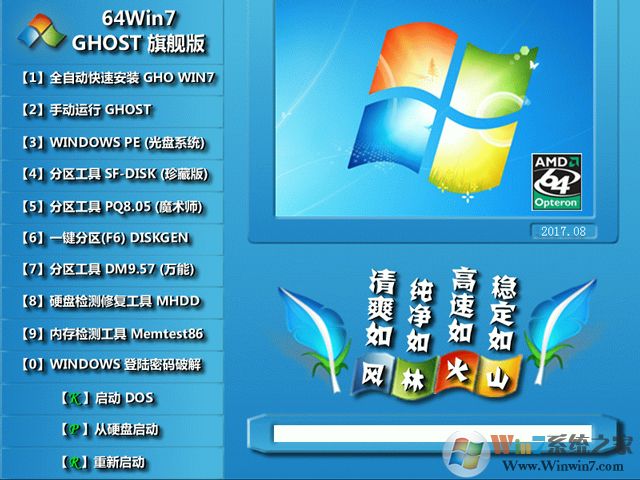
Task: Select the blue 风 tile
Action: [x=372, y=377]
